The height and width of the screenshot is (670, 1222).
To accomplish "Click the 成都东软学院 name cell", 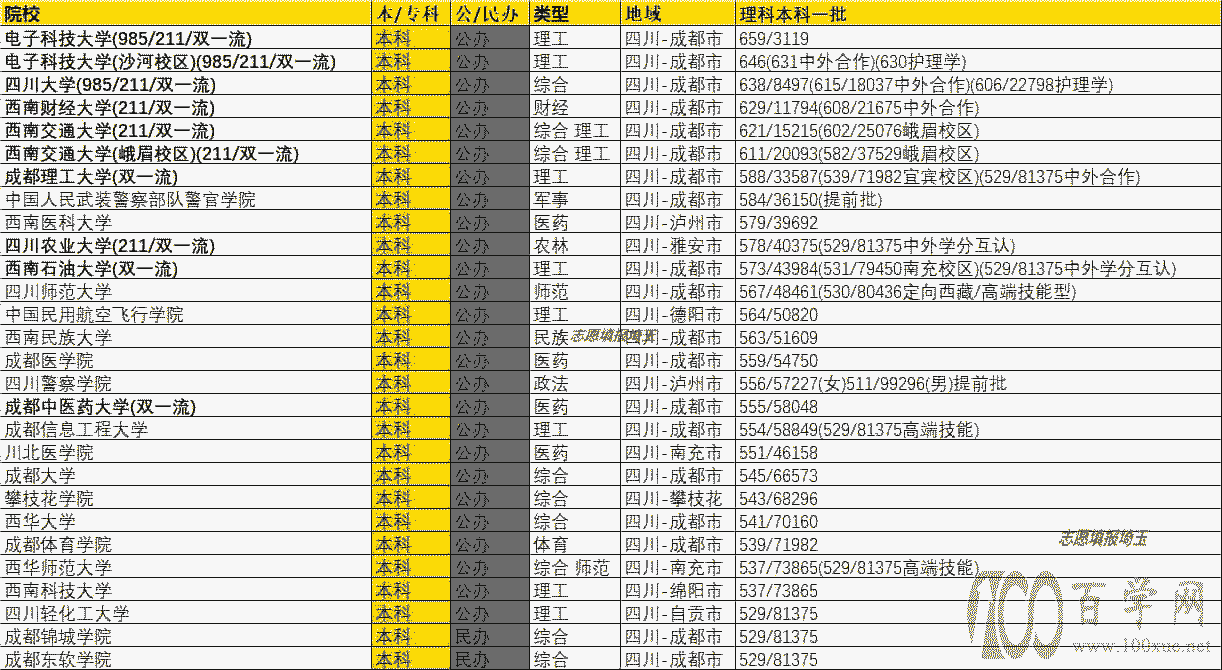I will 186,660.
